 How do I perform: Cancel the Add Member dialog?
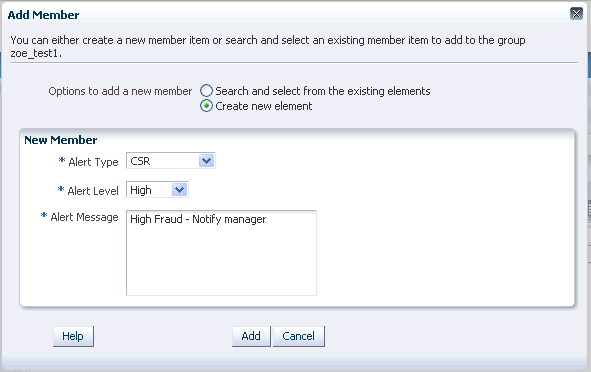click(299, 336)
